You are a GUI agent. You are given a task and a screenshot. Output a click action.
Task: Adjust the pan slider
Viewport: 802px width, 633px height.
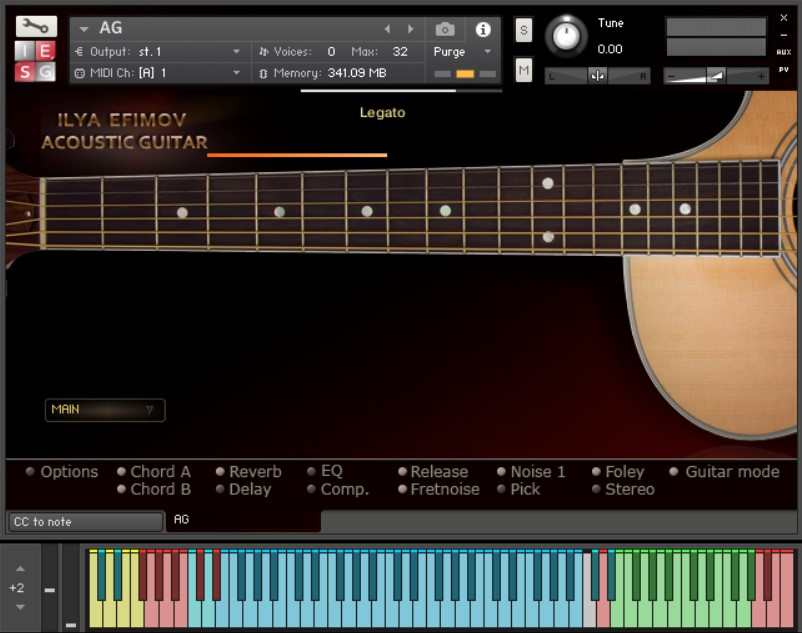597,76
